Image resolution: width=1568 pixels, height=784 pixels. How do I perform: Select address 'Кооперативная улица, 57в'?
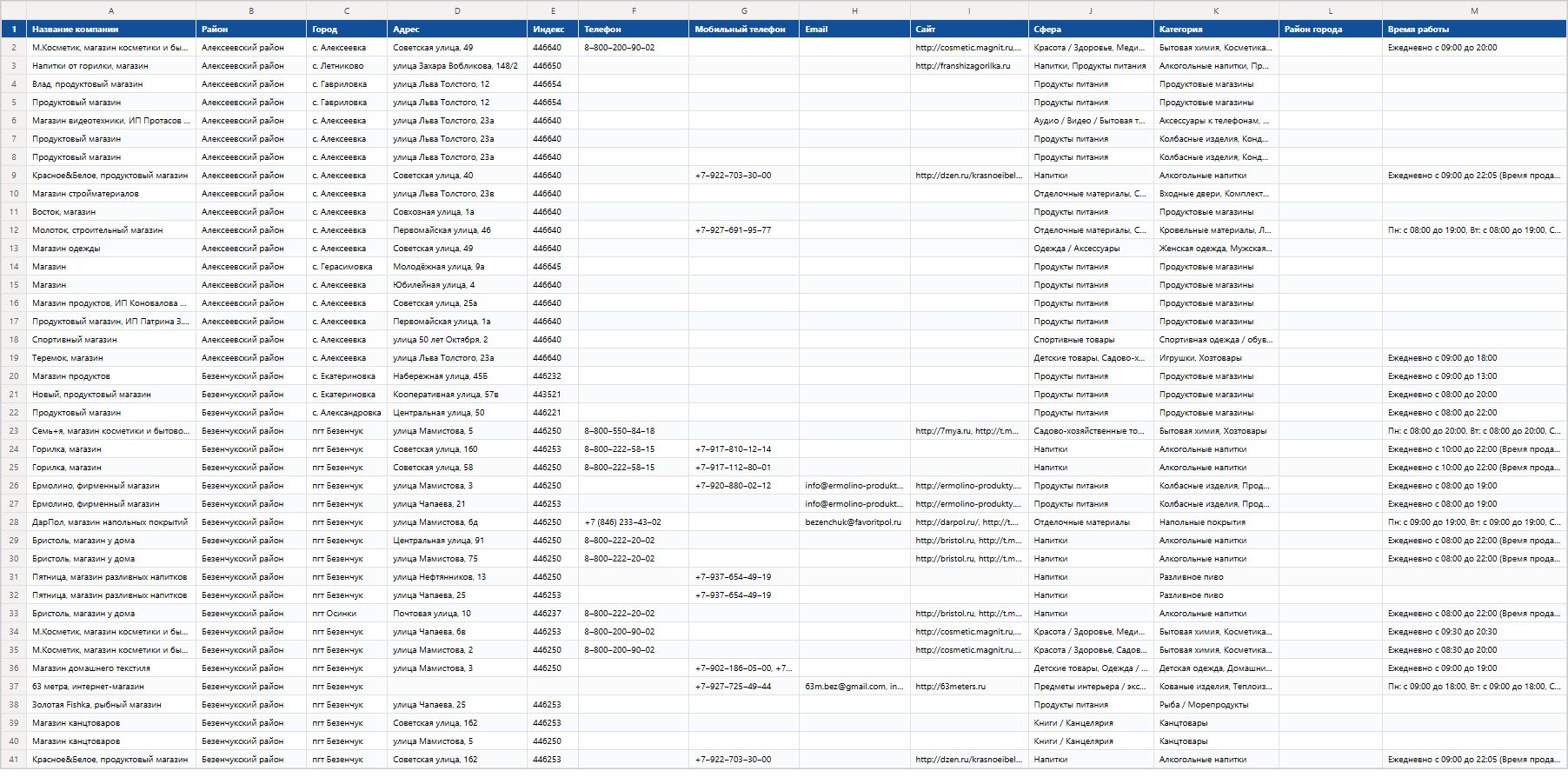point(457,395)
